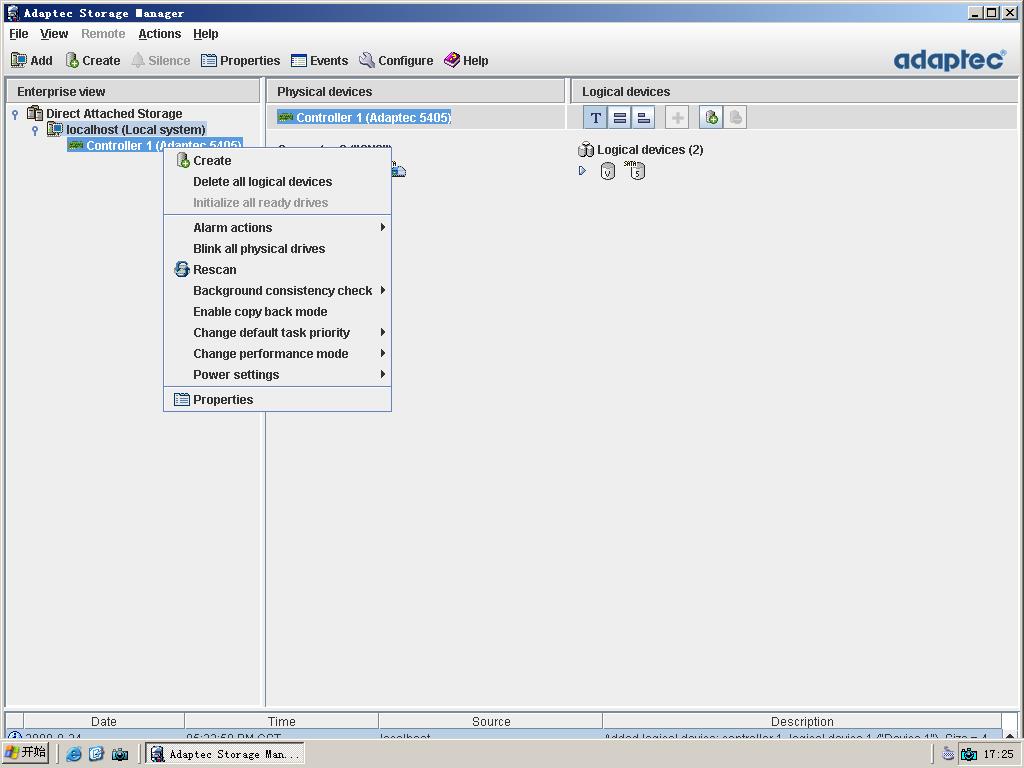Switch to relative size capacity view

pyautogui.click(x=644, y=118)
